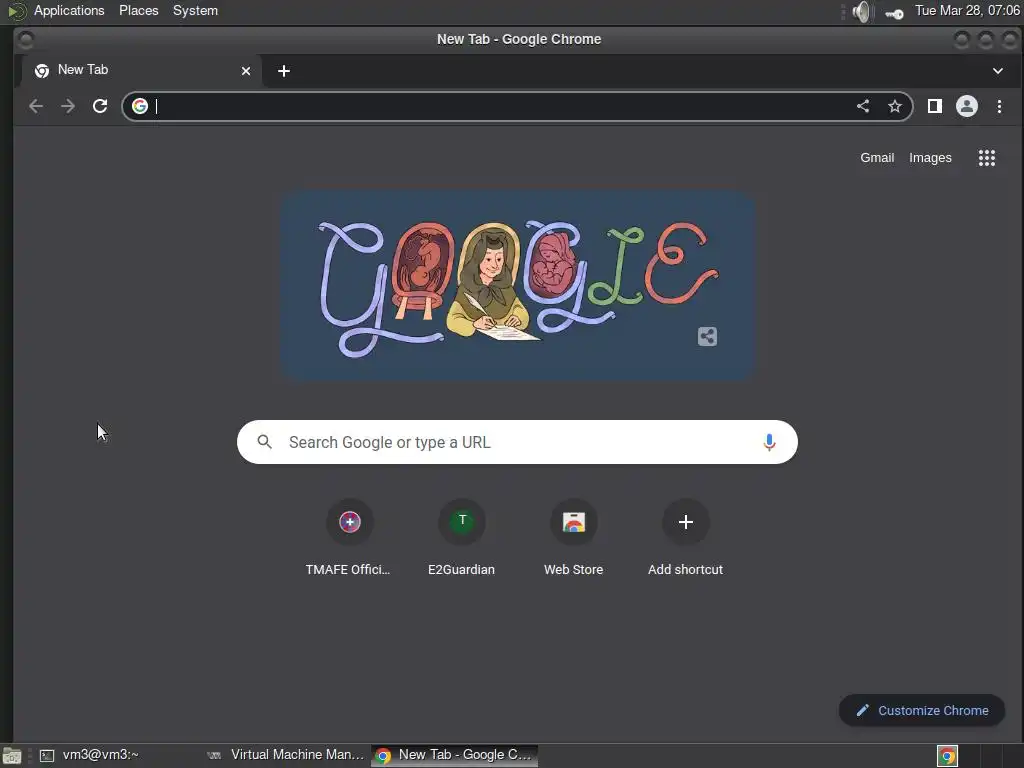This screenshot has height=768, width=1024.
Task: Share this page from the address bar
Action: click(x=863, y=106)
